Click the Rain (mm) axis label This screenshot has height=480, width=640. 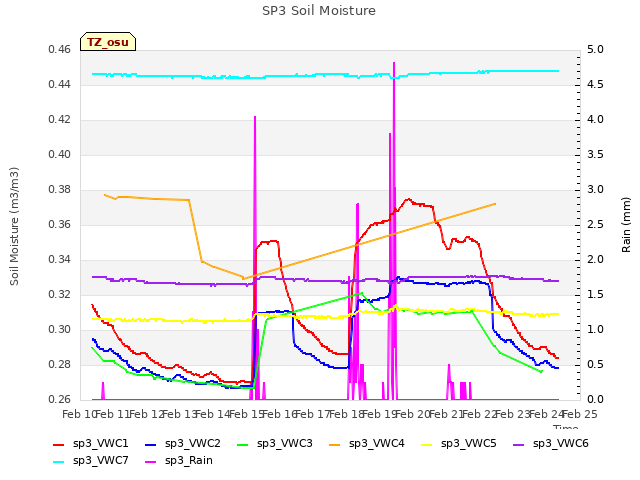point(626,225)
